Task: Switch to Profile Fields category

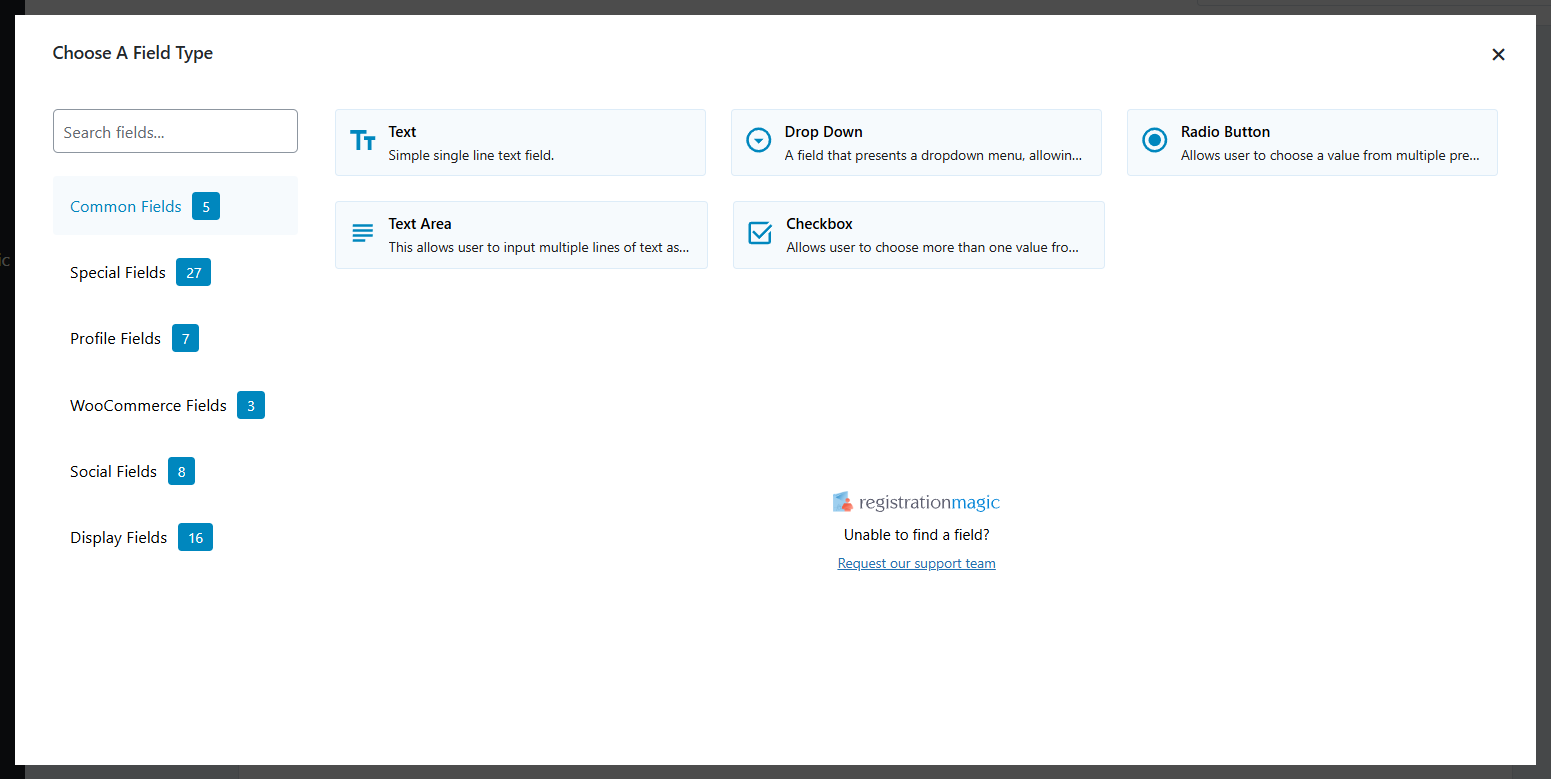Action: coord(175,338)
